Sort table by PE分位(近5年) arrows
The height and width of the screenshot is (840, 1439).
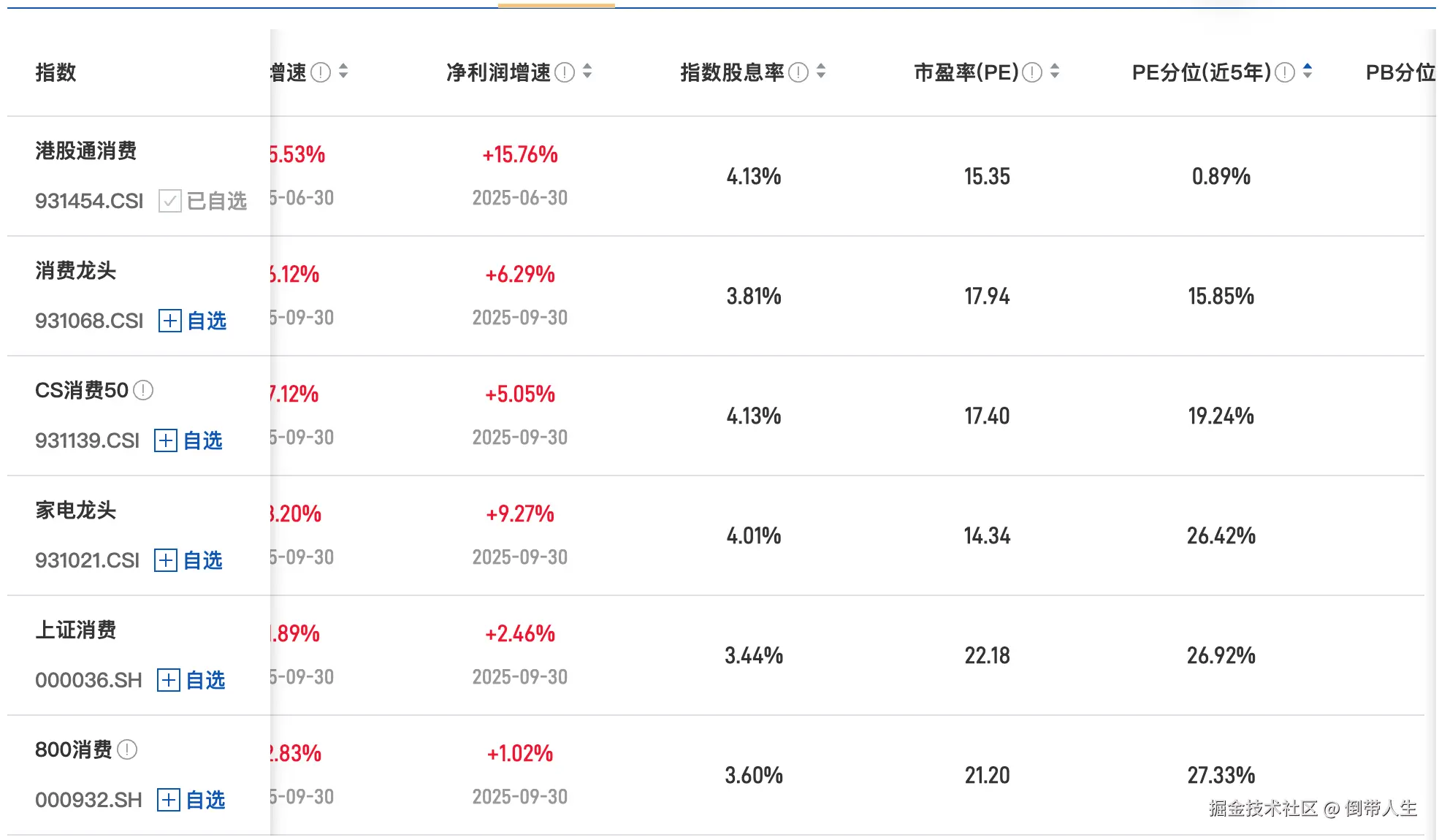click(1308, 72)
